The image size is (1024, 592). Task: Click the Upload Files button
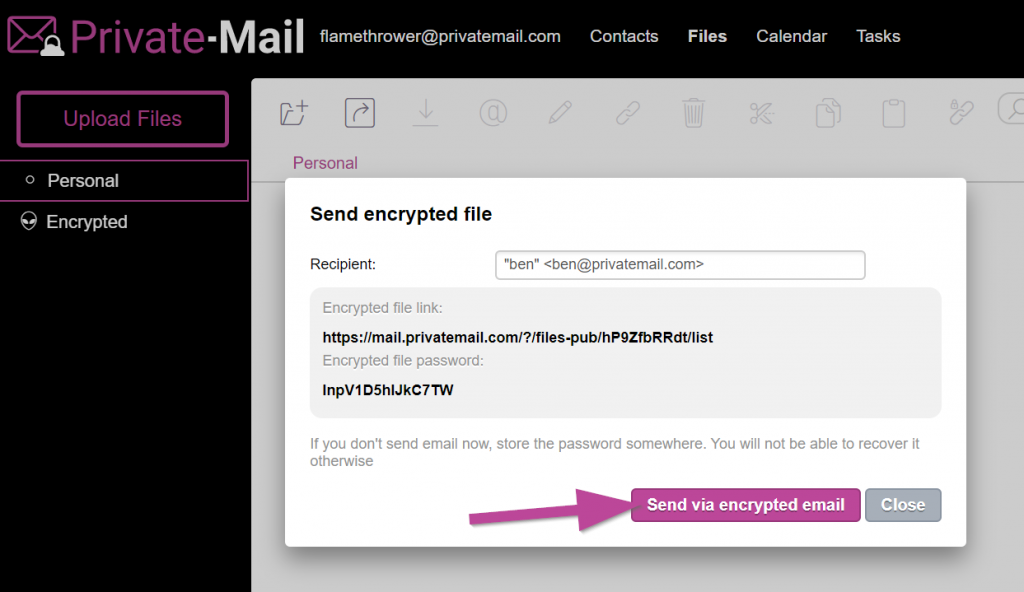pos(123,119)
